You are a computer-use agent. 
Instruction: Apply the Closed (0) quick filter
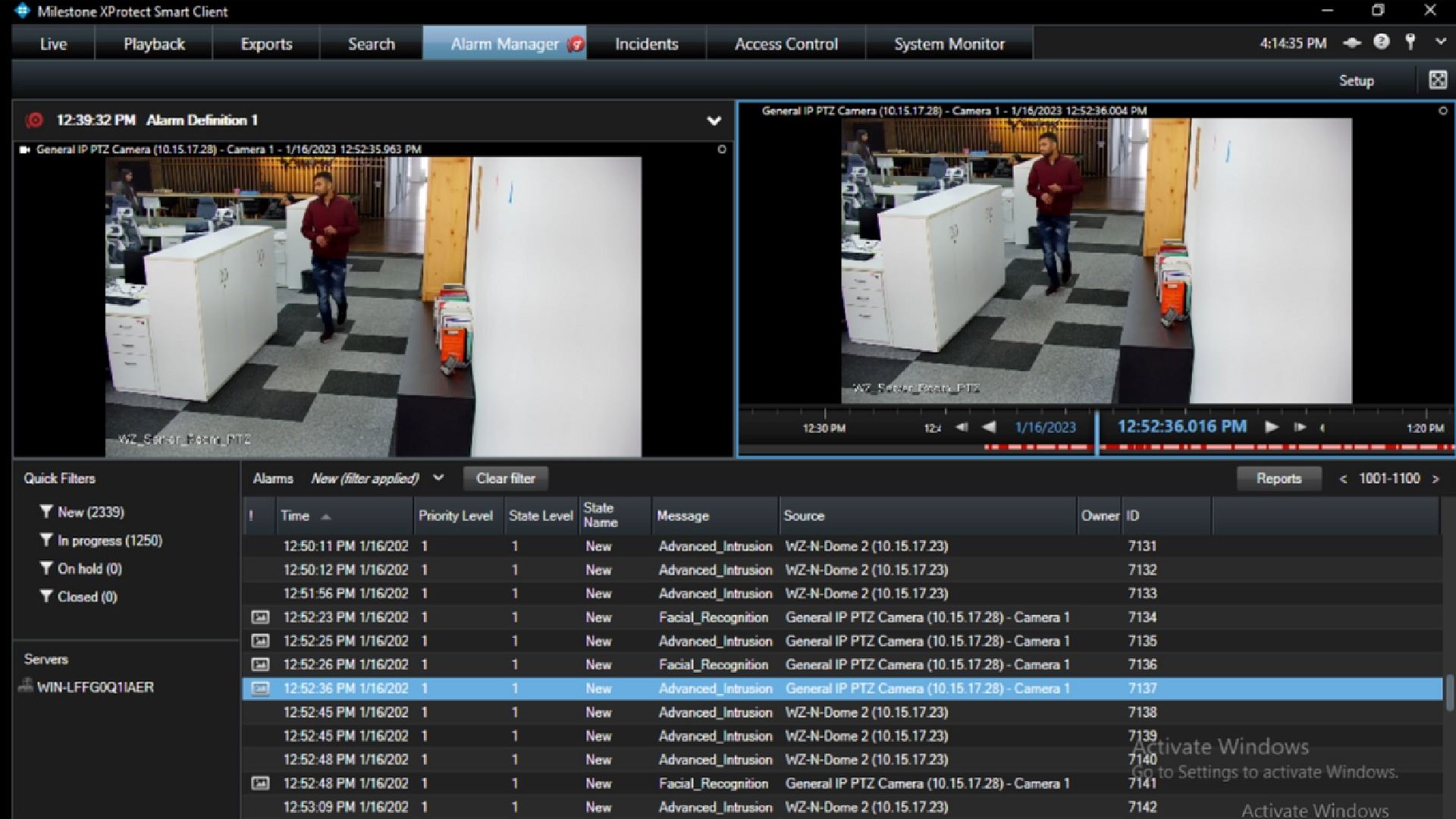[x=78, y=596]
